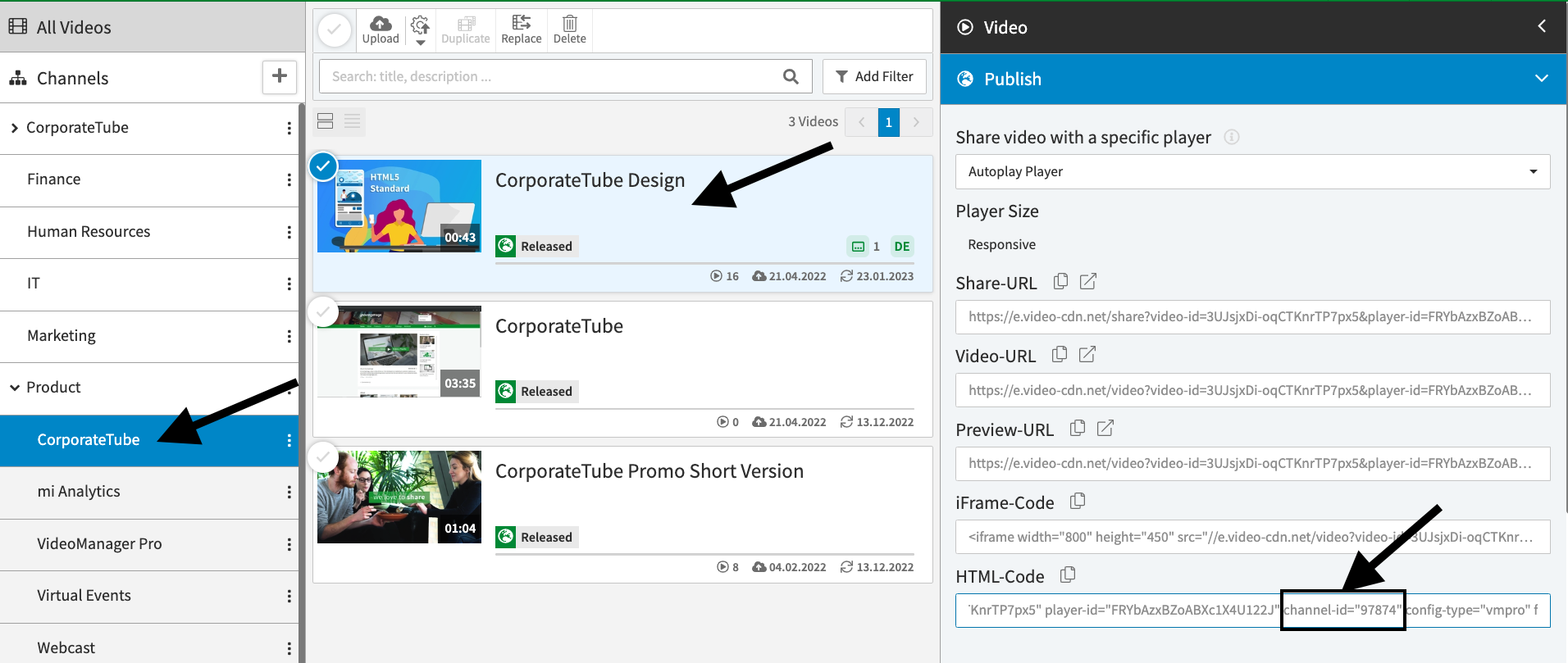Click the DE language badge

click(x=902, y=247)
